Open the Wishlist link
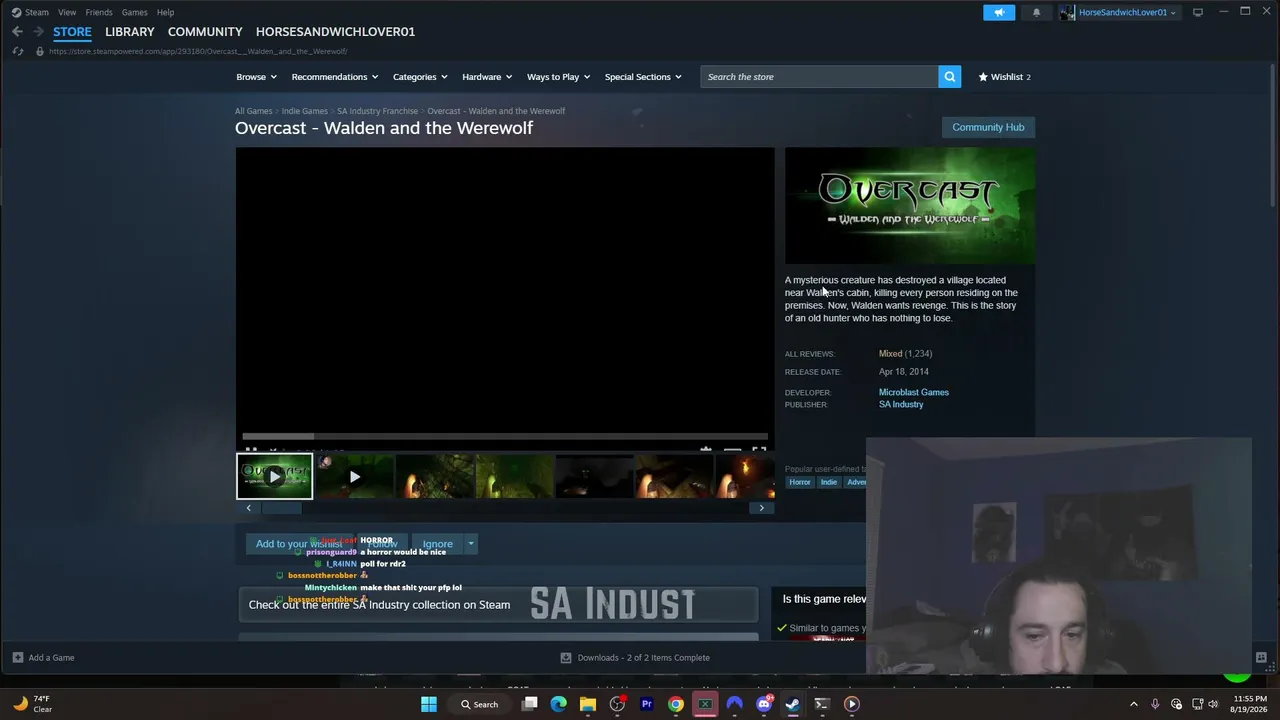1280x720 pixels. coord(1005,77)
